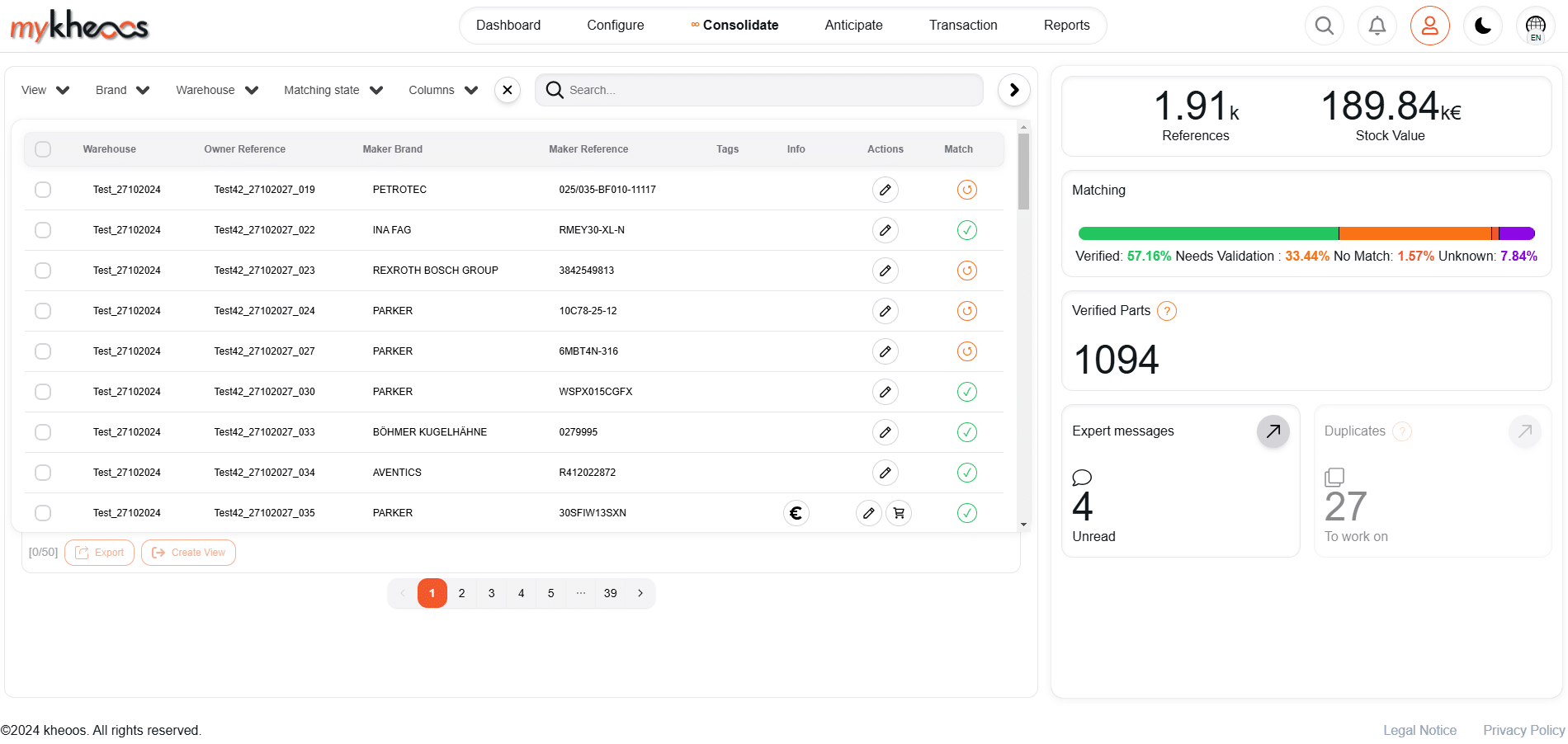Select all rows with header checkbox
The width and height of the screenshot is (1568, 744).
pos(43,149)
